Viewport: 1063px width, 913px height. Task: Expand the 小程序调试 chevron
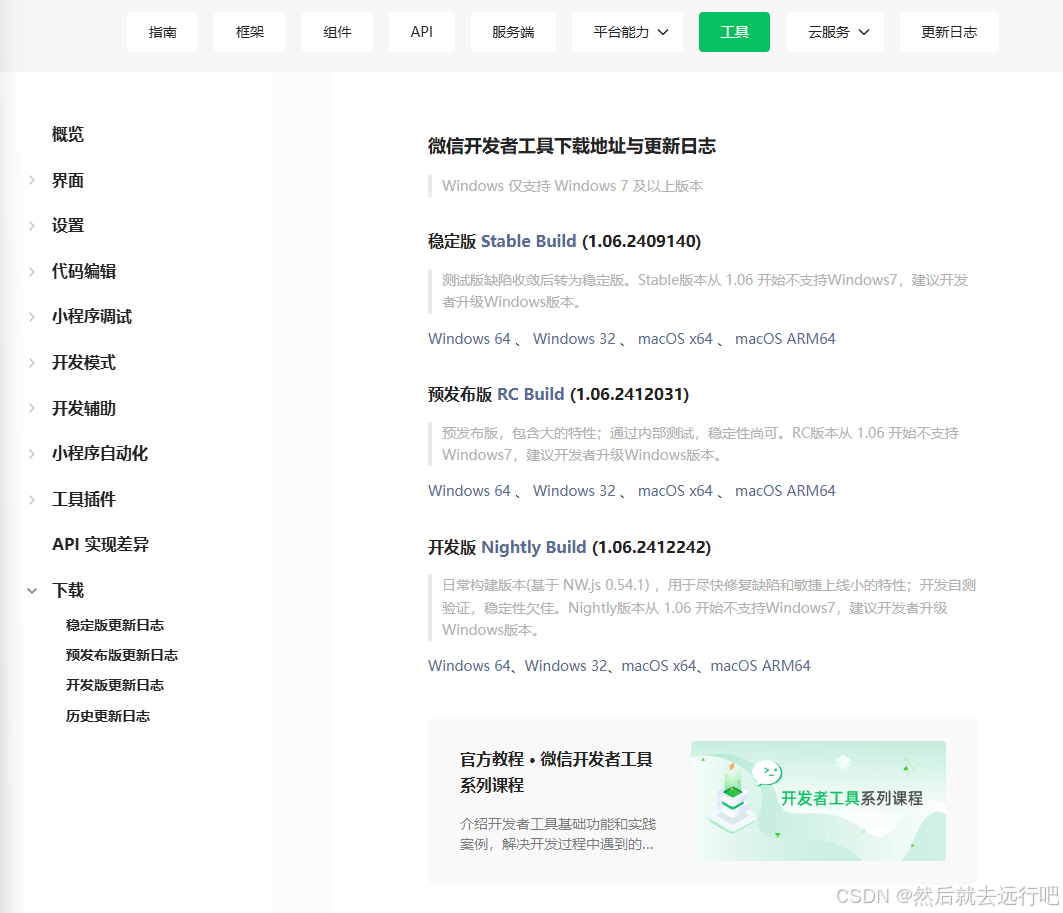click(32, 317)
